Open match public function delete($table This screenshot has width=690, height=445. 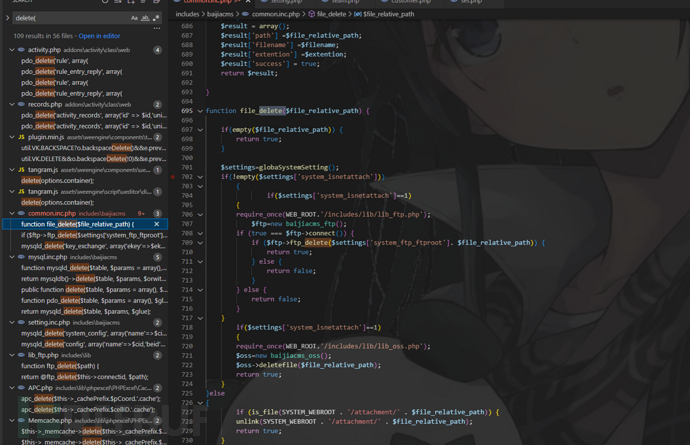94,290
